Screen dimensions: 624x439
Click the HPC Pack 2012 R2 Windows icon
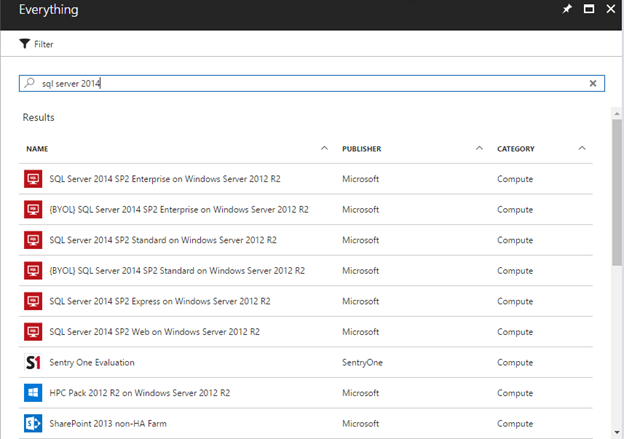click(x=32, y=393)
